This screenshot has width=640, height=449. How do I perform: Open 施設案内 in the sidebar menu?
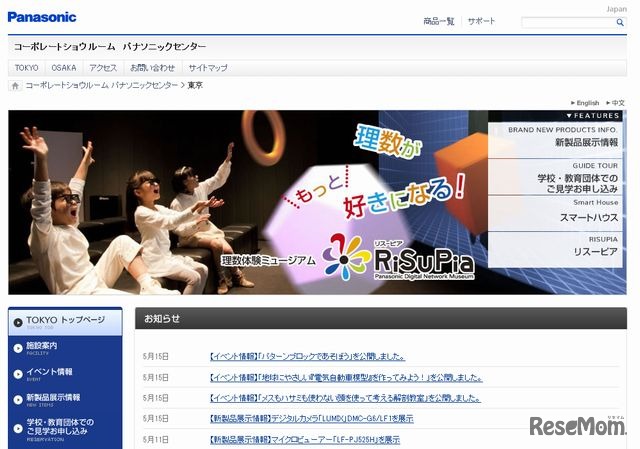[x=65, y=348]
